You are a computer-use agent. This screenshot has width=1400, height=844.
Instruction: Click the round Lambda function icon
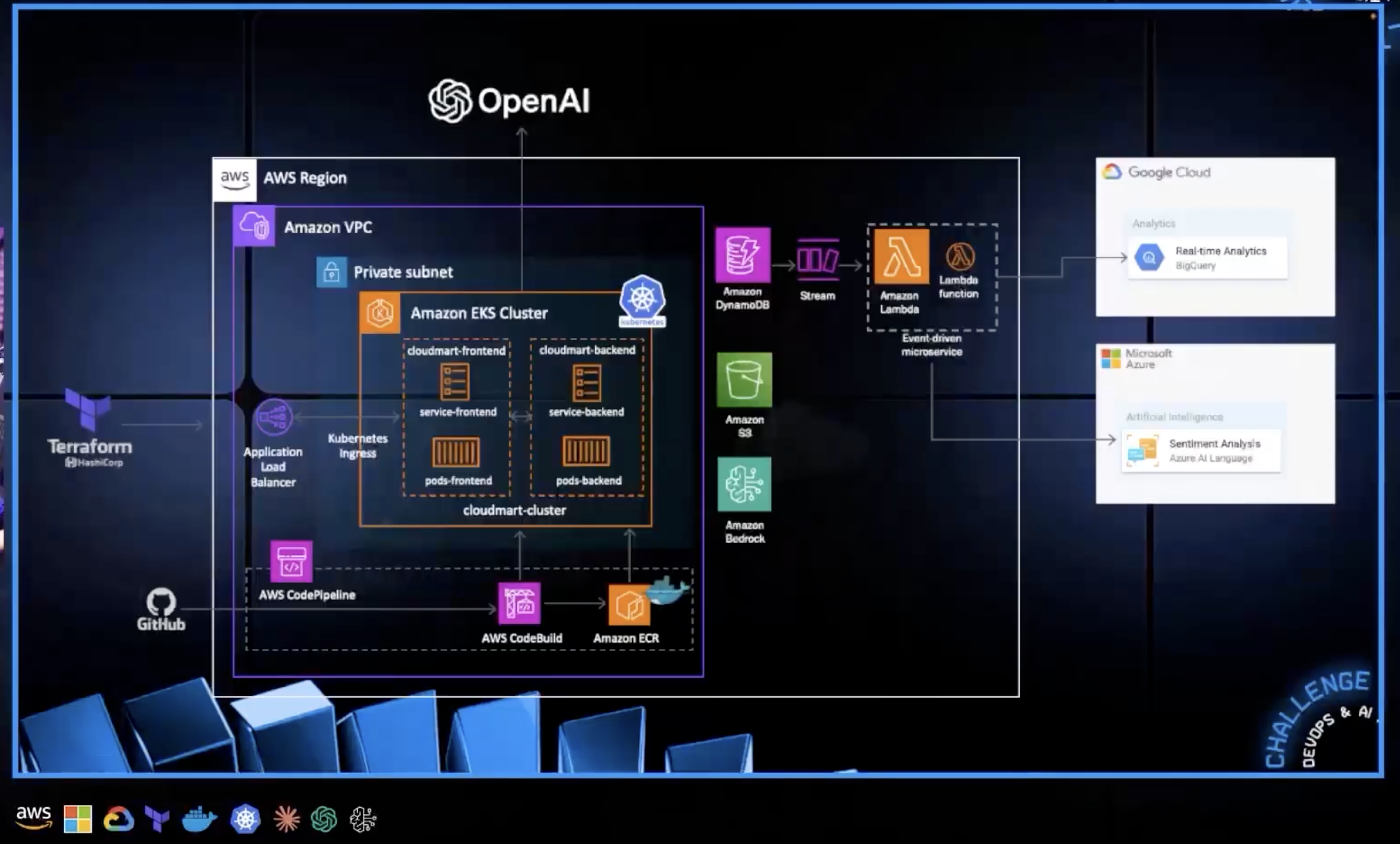tap(960, 256)
